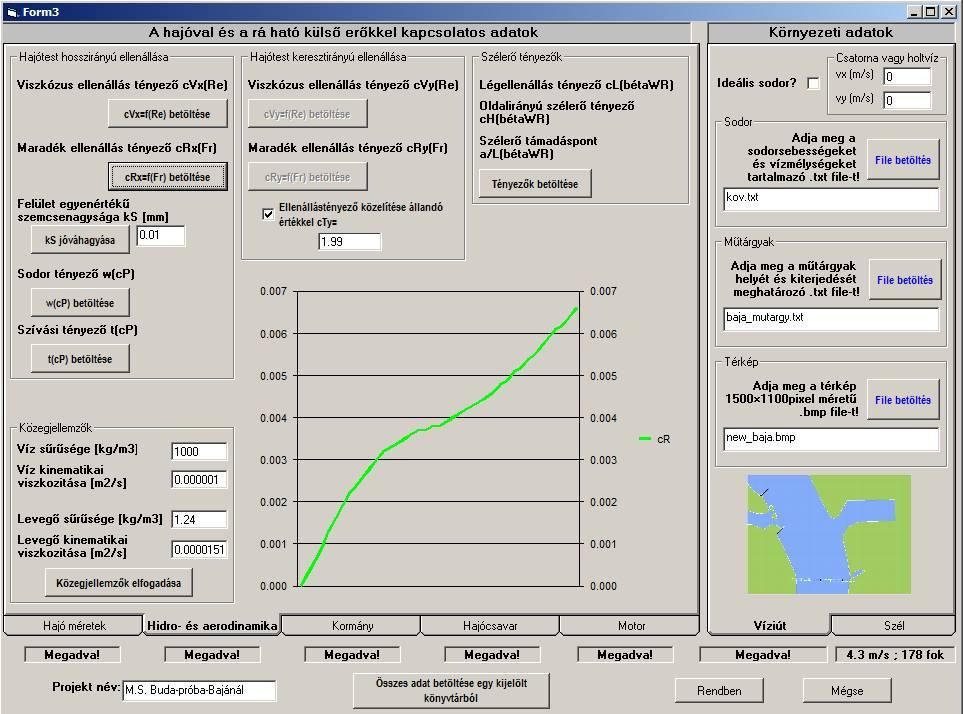Click the Megadva! status under Kormány tab
The image size is (963, 714).
pyautogui.click(x=352, y=654)
